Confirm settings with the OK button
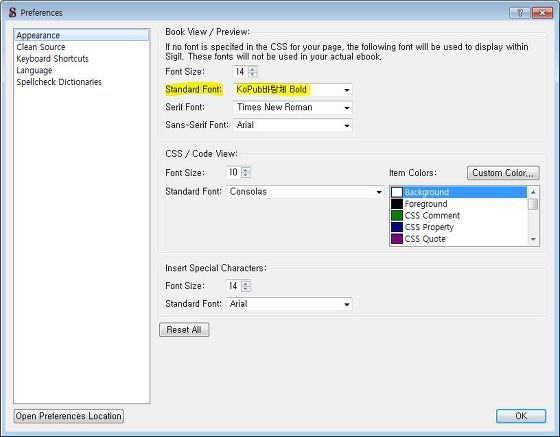This screenshot has height=437, width=560. tap(521, 416)
